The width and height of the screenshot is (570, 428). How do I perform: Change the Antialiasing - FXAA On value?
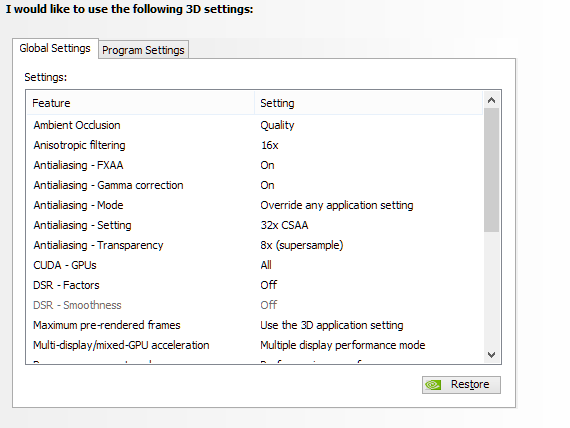click(x=267, y=165)
